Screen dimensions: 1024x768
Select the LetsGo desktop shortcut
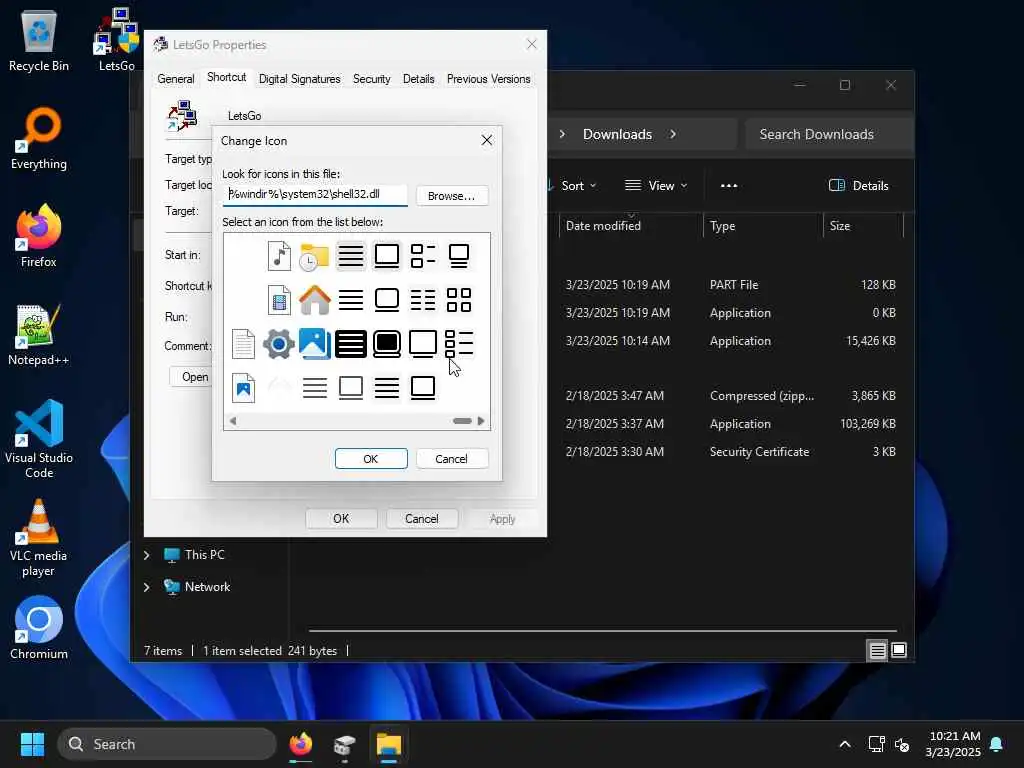click(117, 40)
